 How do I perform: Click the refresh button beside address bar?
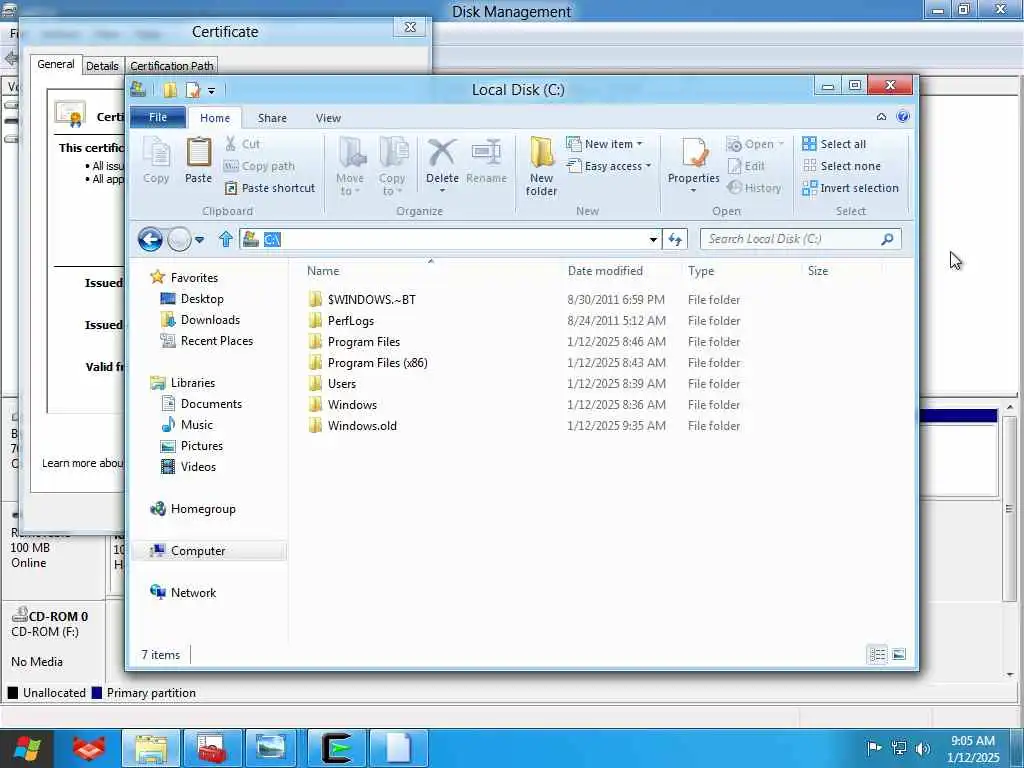pyautogui.click(x=675, y=240)
